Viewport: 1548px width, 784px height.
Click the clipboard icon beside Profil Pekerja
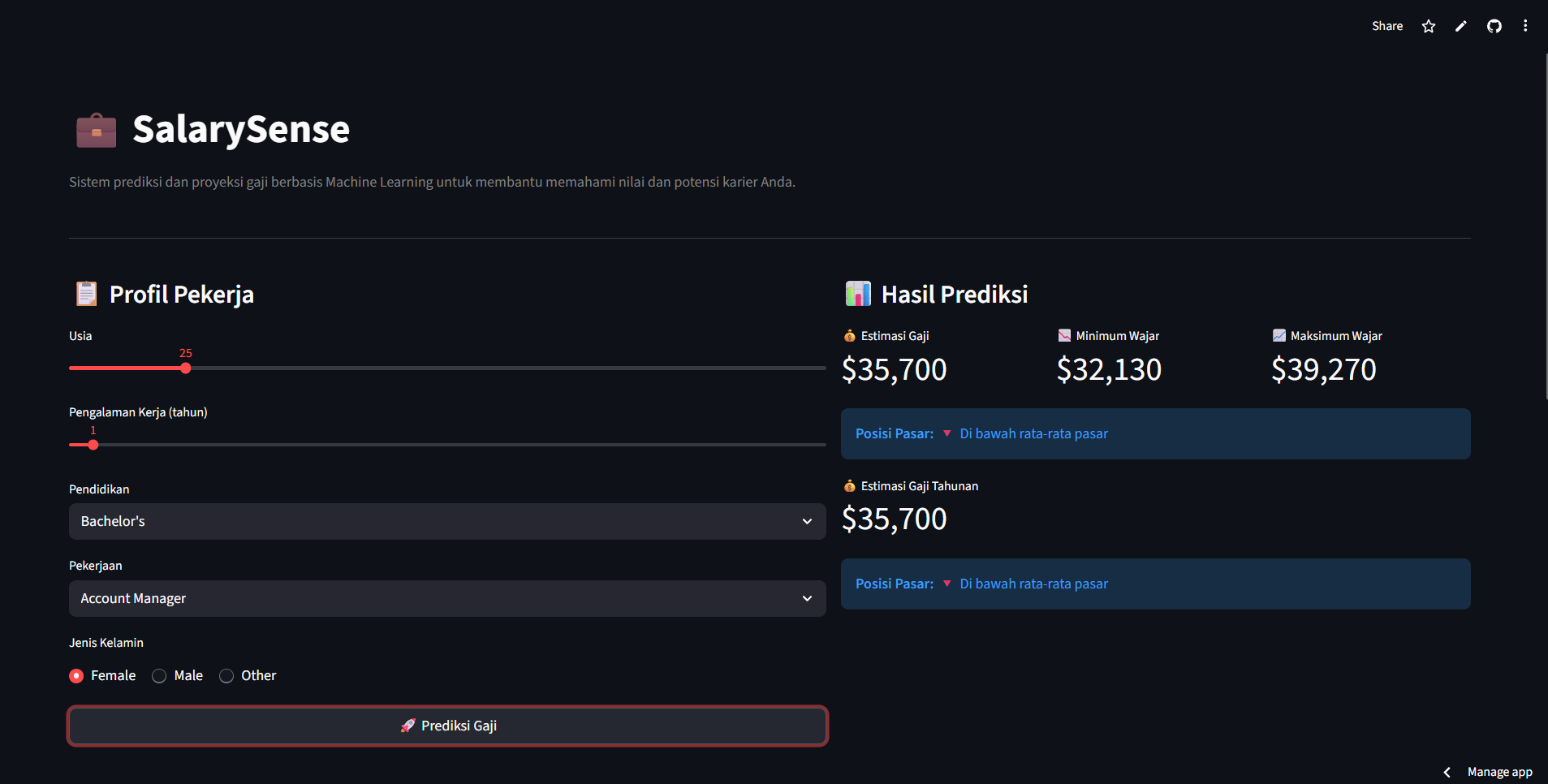click(86, 294)
